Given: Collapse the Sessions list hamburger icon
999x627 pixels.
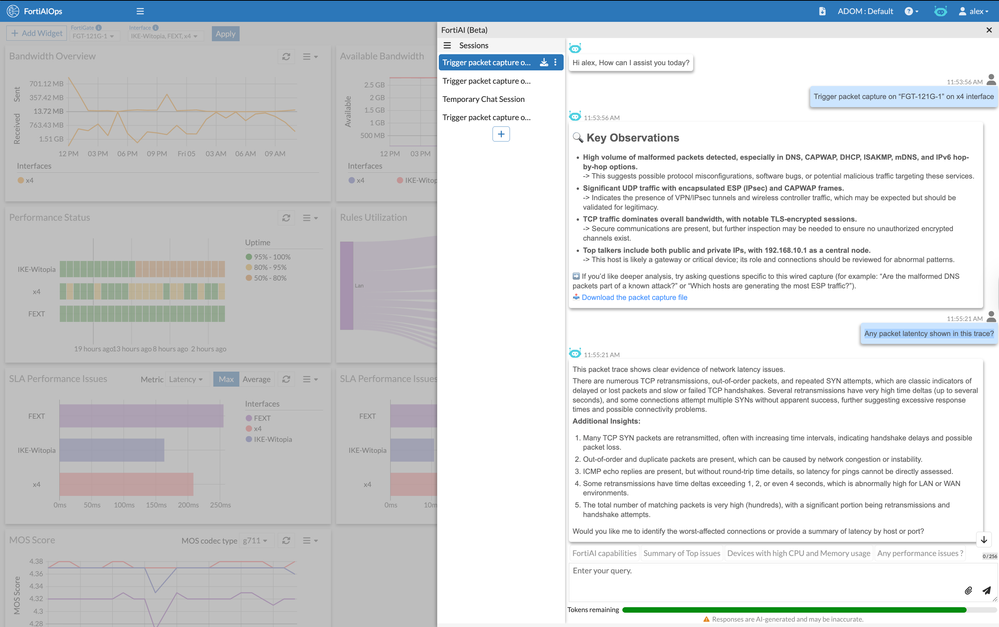Looking at the screenshot, I should click(x=447, y=45).
